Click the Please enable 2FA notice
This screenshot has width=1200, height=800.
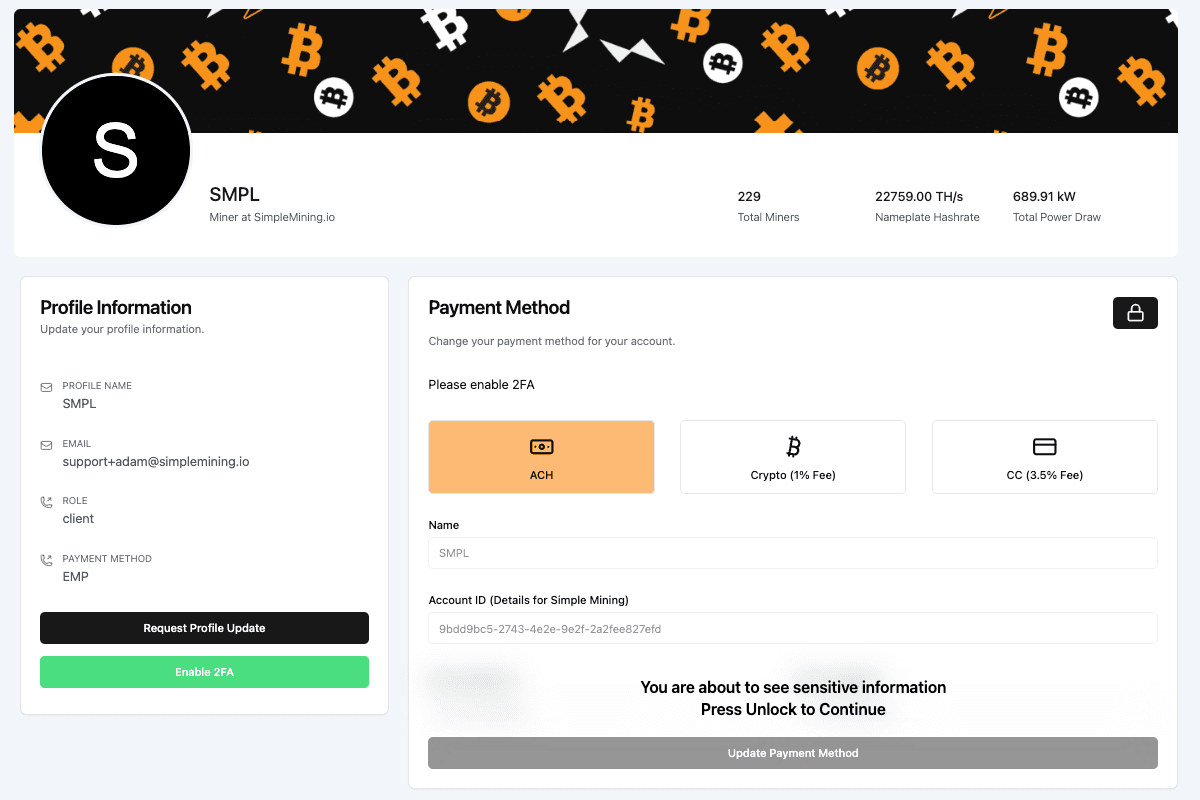tap(481, 385)
